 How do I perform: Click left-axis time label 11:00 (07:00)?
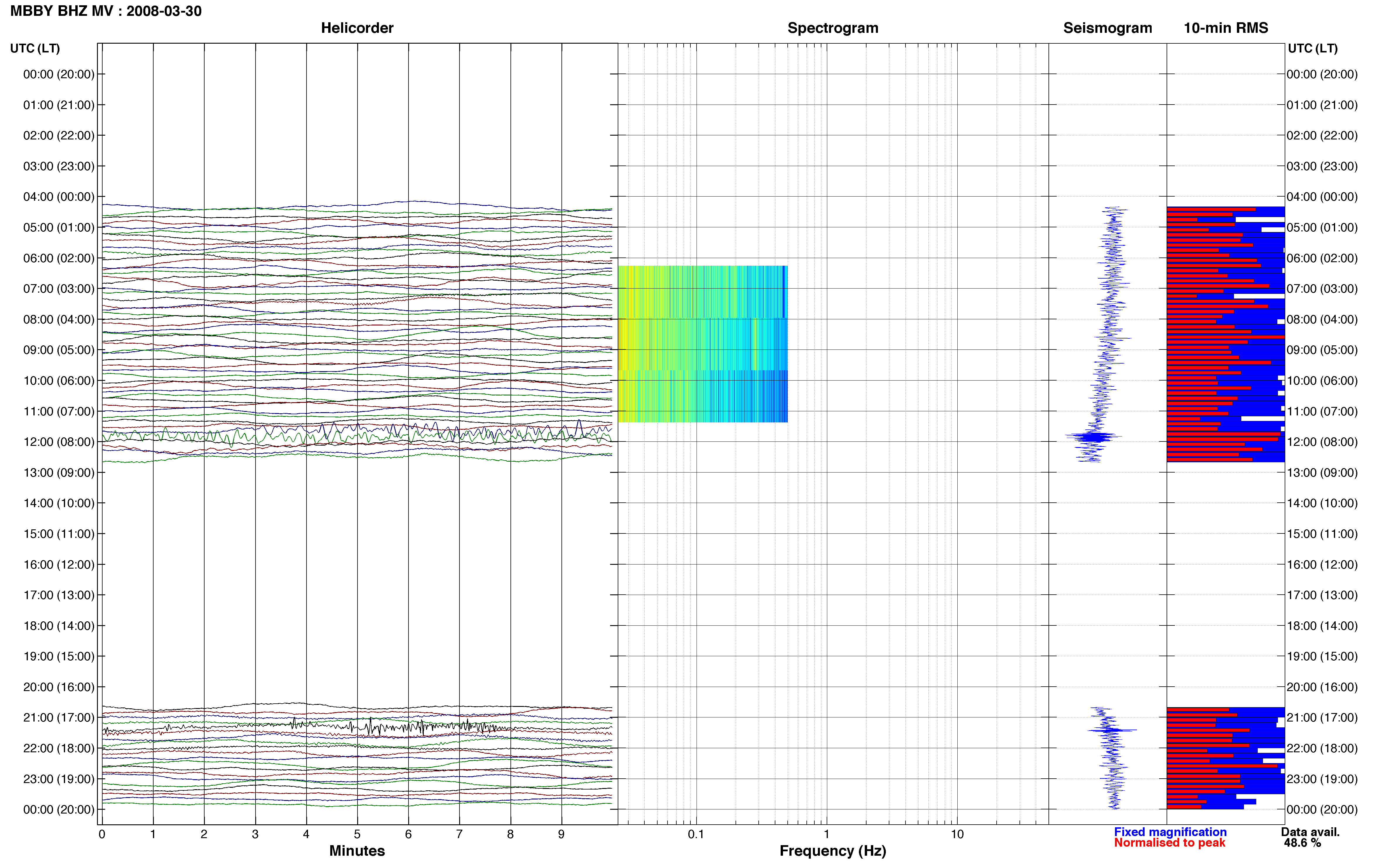click(x=59, y=412)
